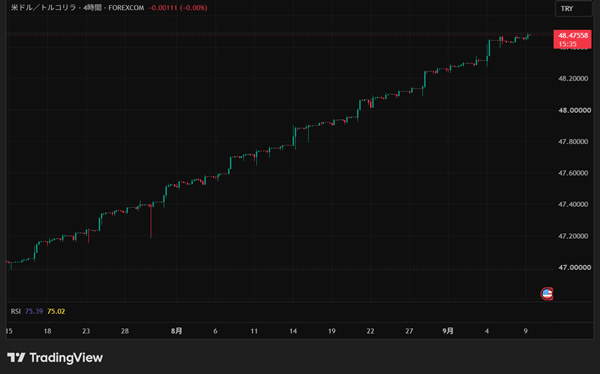Viewport: 600px width, 374px height.
Task: Open the TRY currency selector
Action: point(573,9)
